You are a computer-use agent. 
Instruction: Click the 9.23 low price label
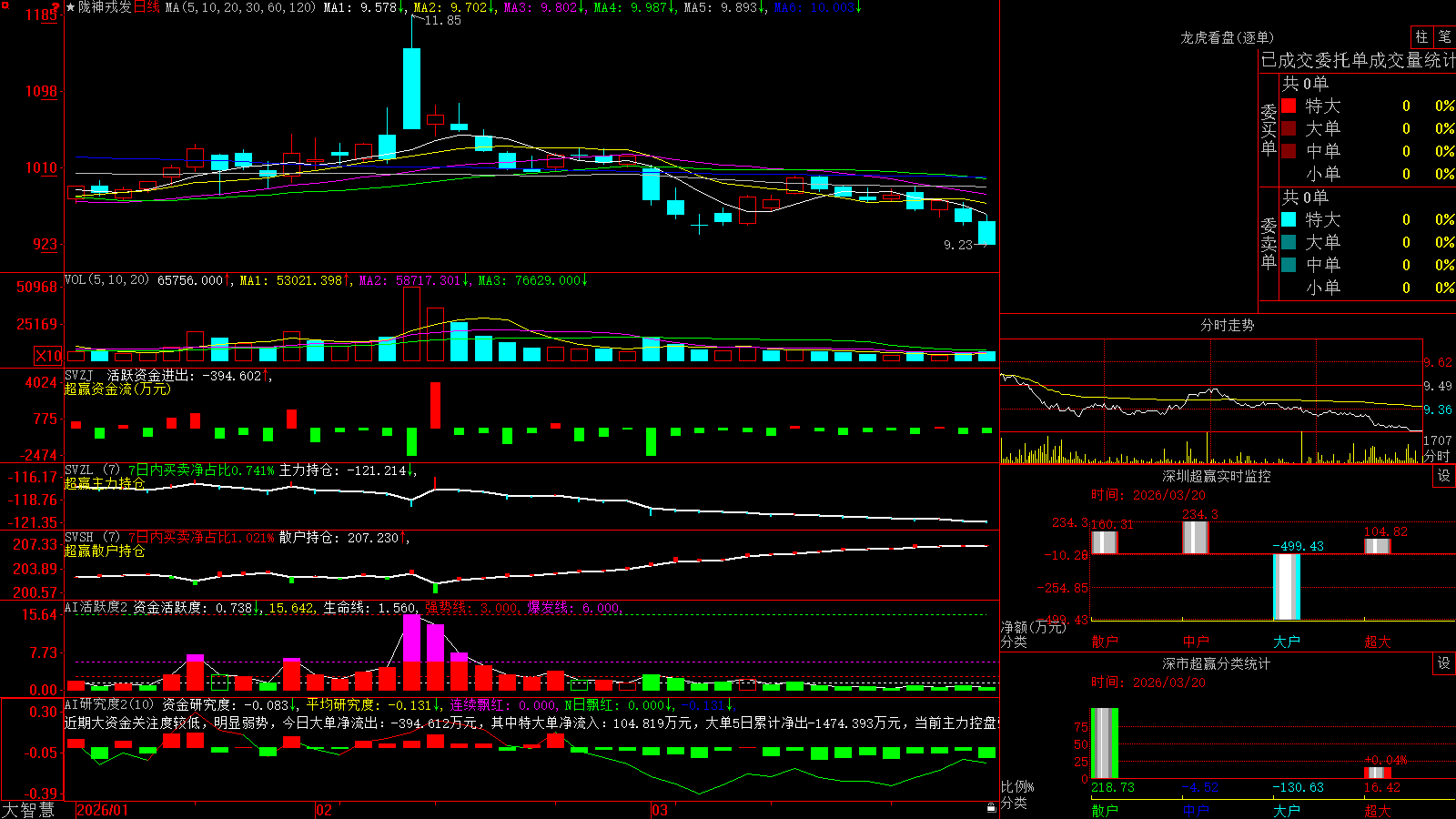[x=958, y=245]
